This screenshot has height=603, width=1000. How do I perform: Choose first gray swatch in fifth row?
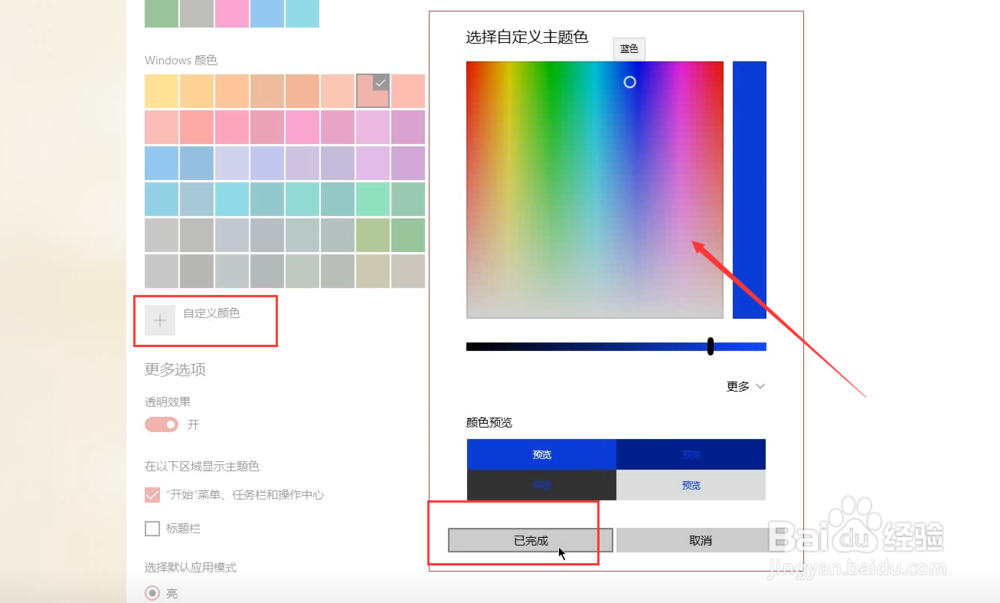pyautogui.click(x=161, y=235)
